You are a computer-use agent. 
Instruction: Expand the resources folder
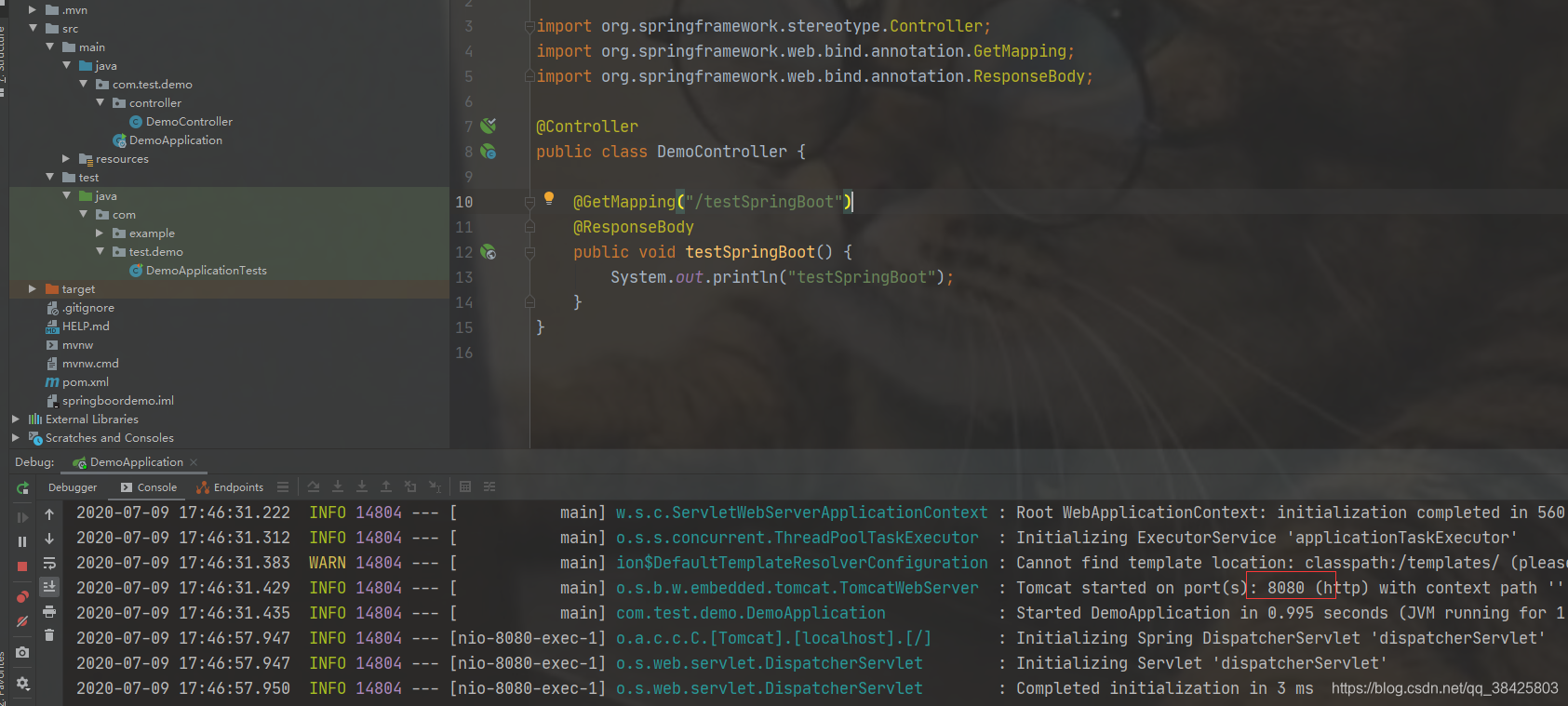(x=67, y=158)
